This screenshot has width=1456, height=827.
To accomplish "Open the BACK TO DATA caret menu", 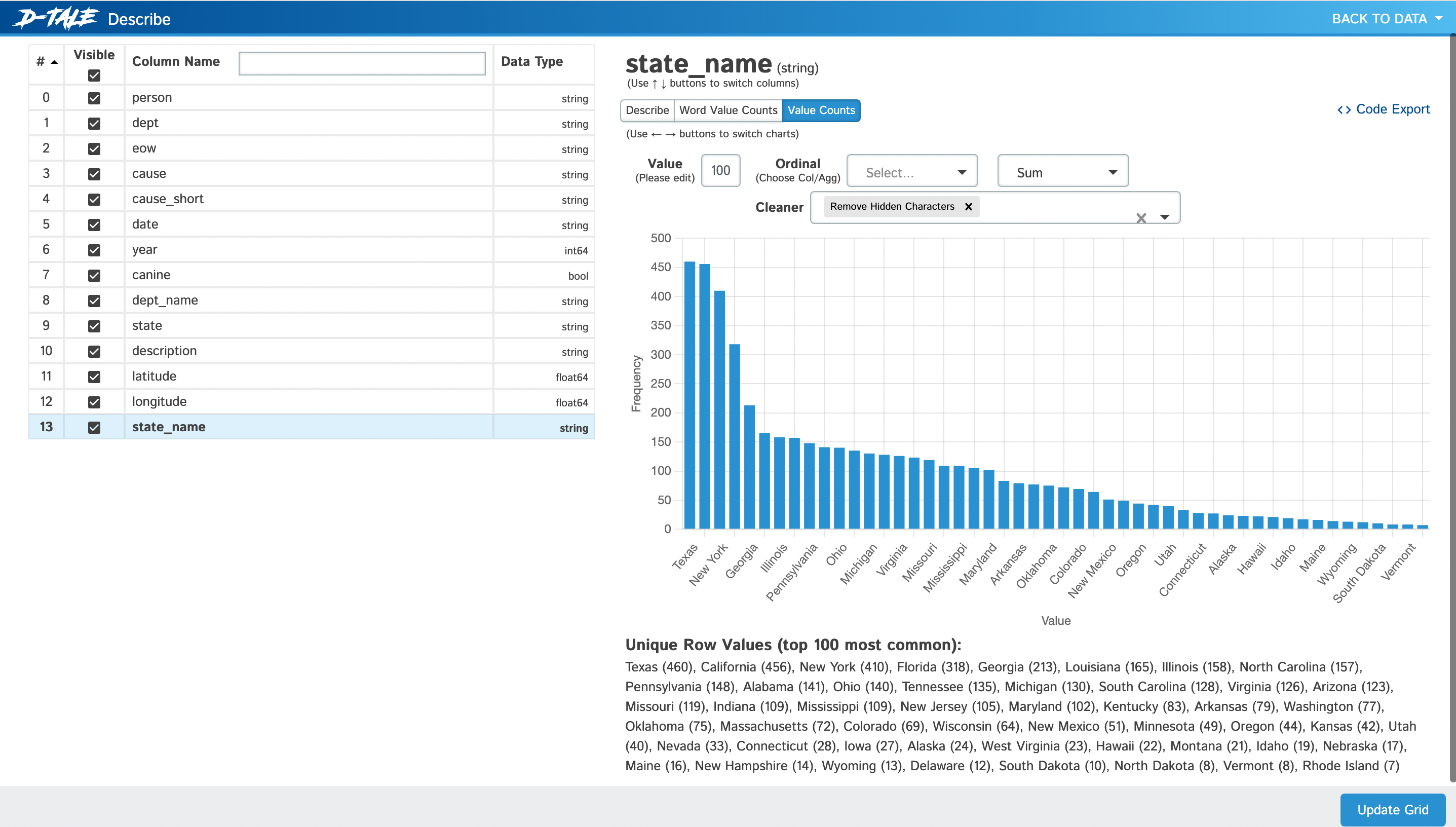I will pyautogui.click(x=1438, y=19).
